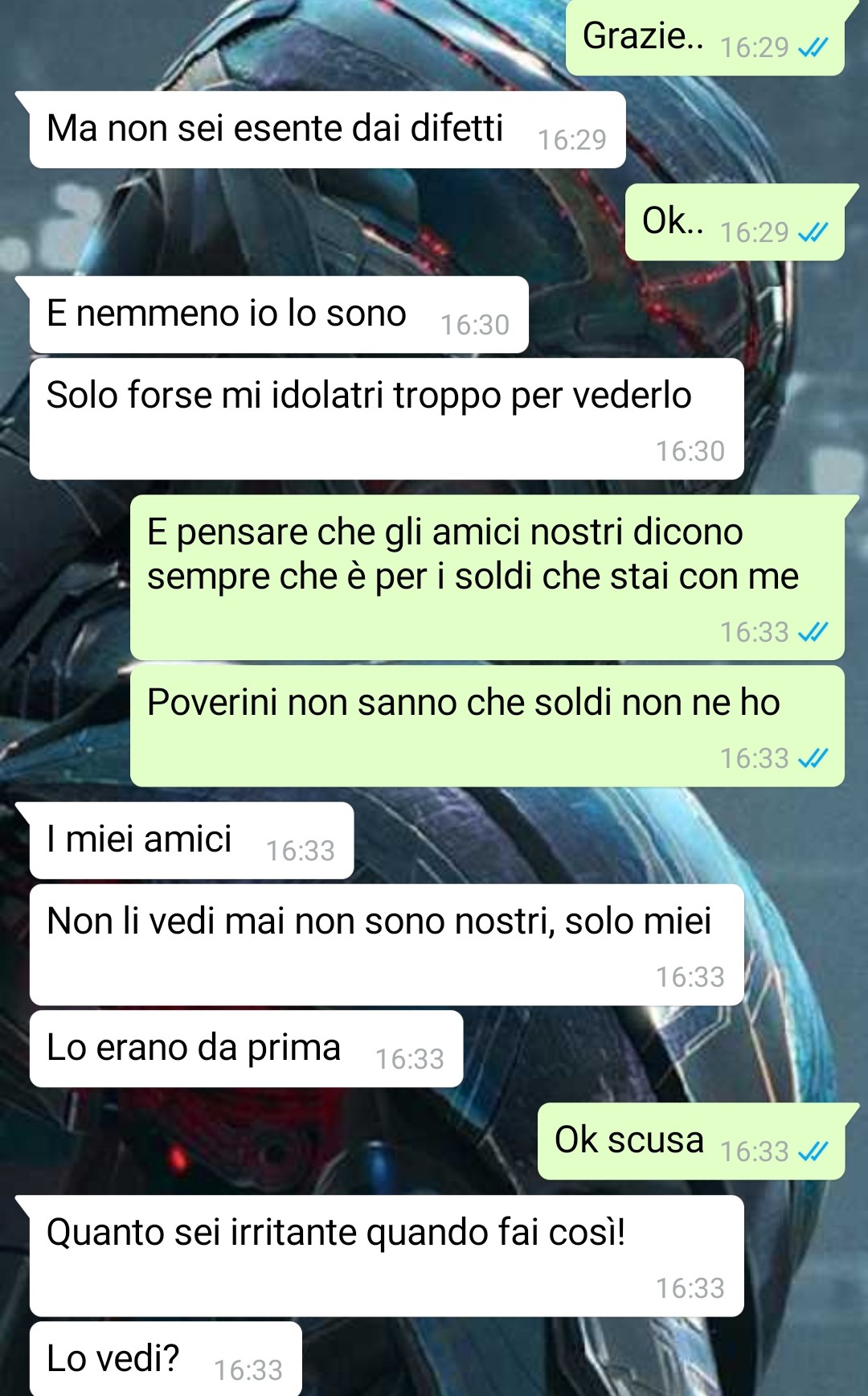
Task: Tap 'Poverini non sanno che soldi' message
Action: [487, 726]
